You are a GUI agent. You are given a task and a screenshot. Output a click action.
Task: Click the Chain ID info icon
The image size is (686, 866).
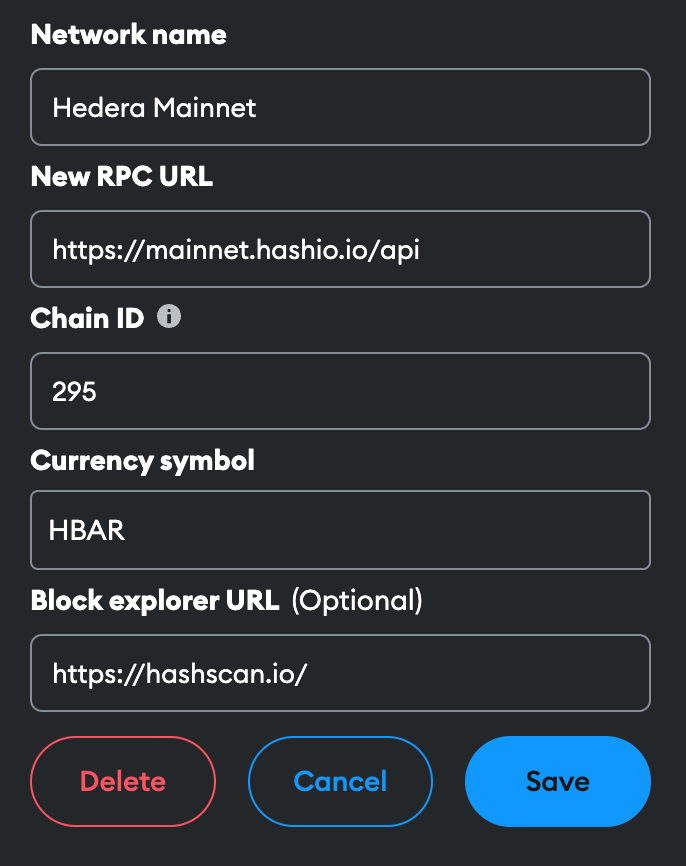(x=169, y=317)
